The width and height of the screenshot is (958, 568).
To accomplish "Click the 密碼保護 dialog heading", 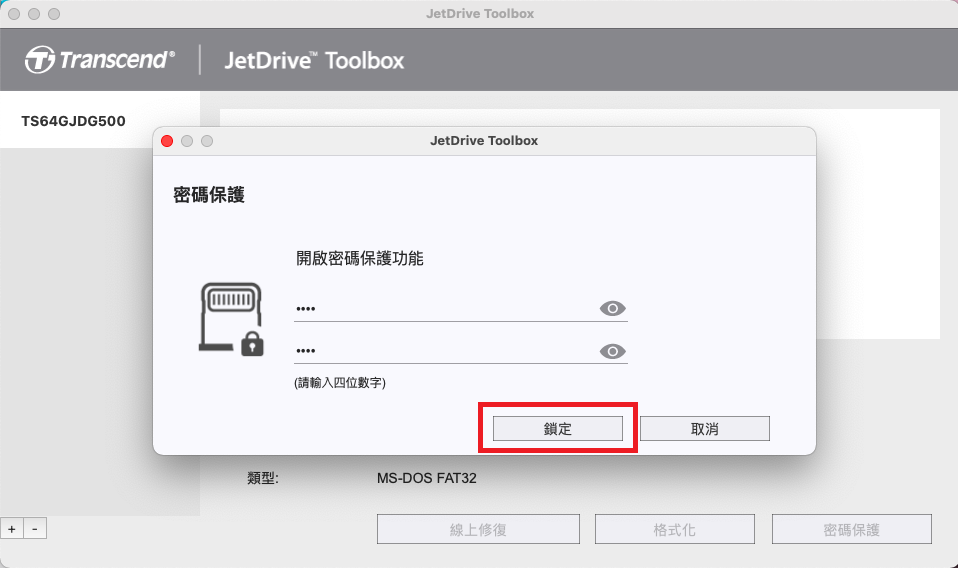I will [209, 195].
